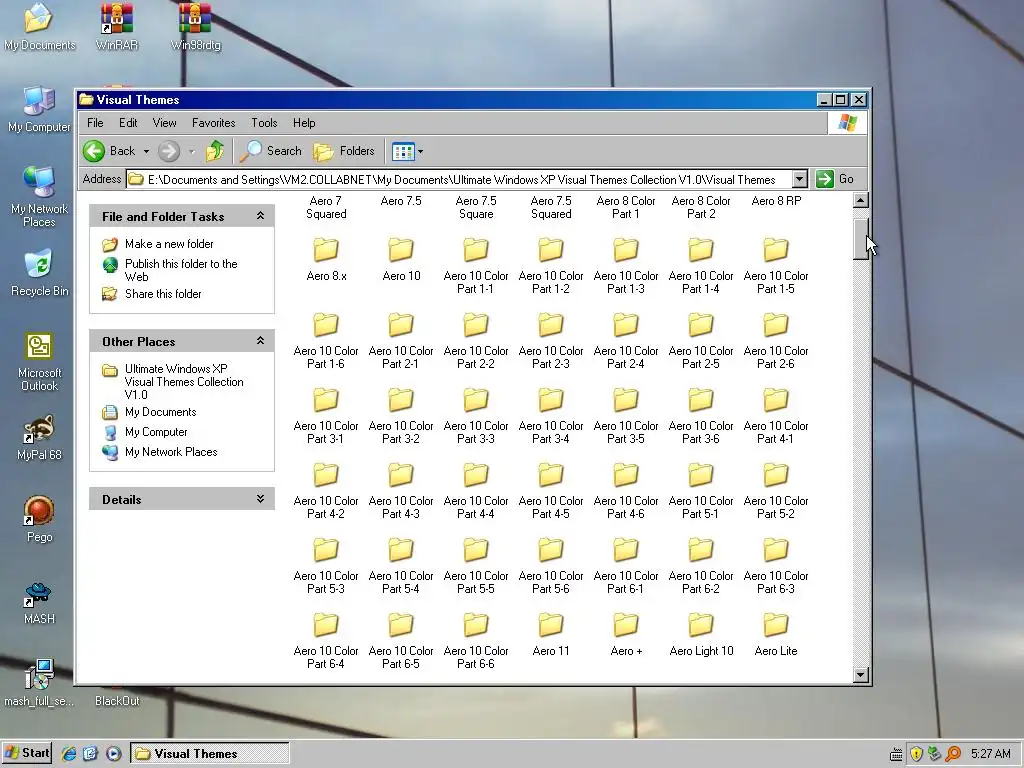Select the Microsoft Outlook desktop icon
The width and height of the screenshot is (1024, 768).
tap(39, 362)
